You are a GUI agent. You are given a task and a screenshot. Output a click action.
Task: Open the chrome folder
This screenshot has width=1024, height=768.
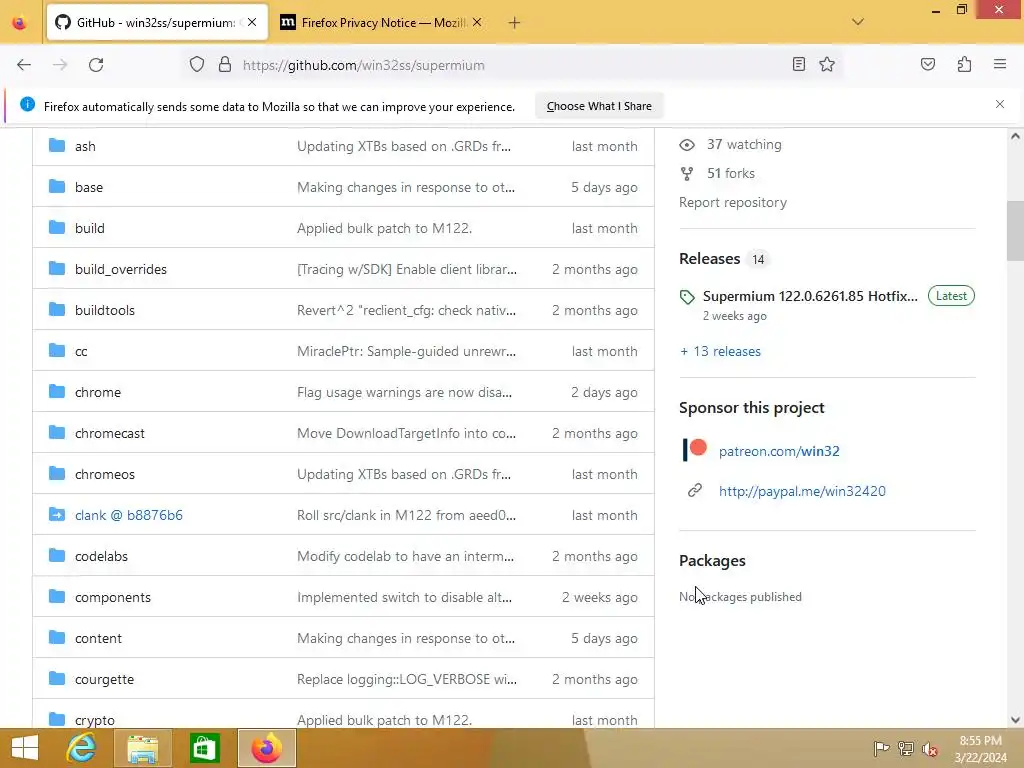pyautogui.click(x=98, y=392)
